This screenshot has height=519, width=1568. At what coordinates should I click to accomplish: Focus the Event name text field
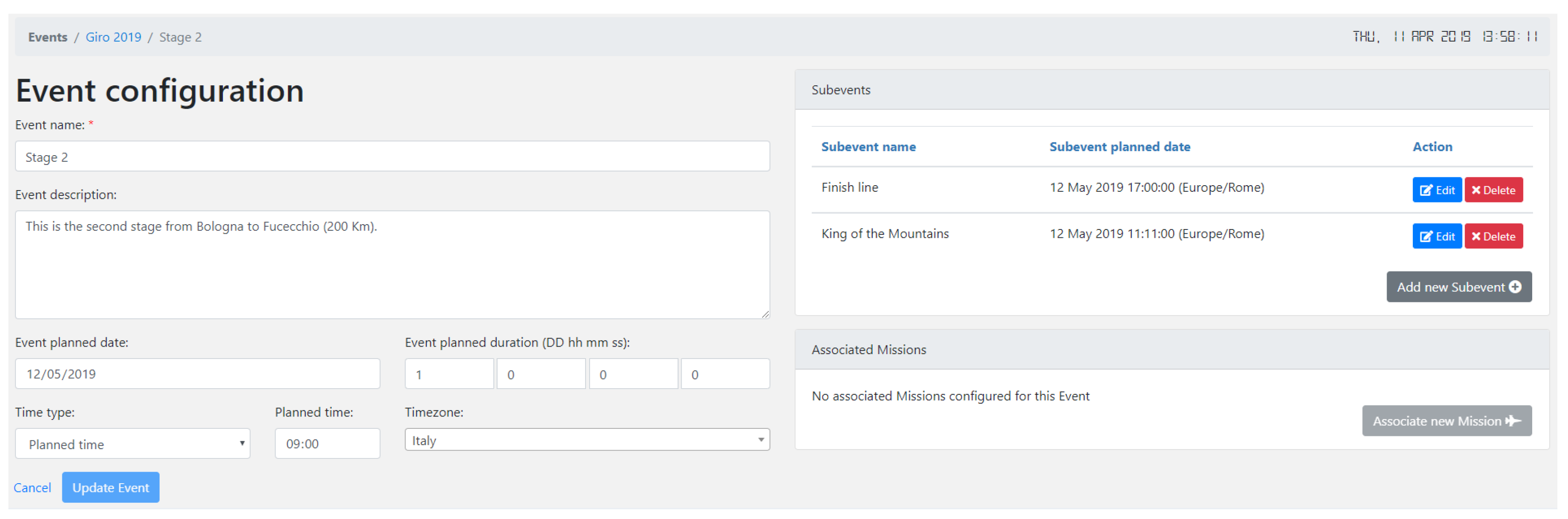[392, 157]
